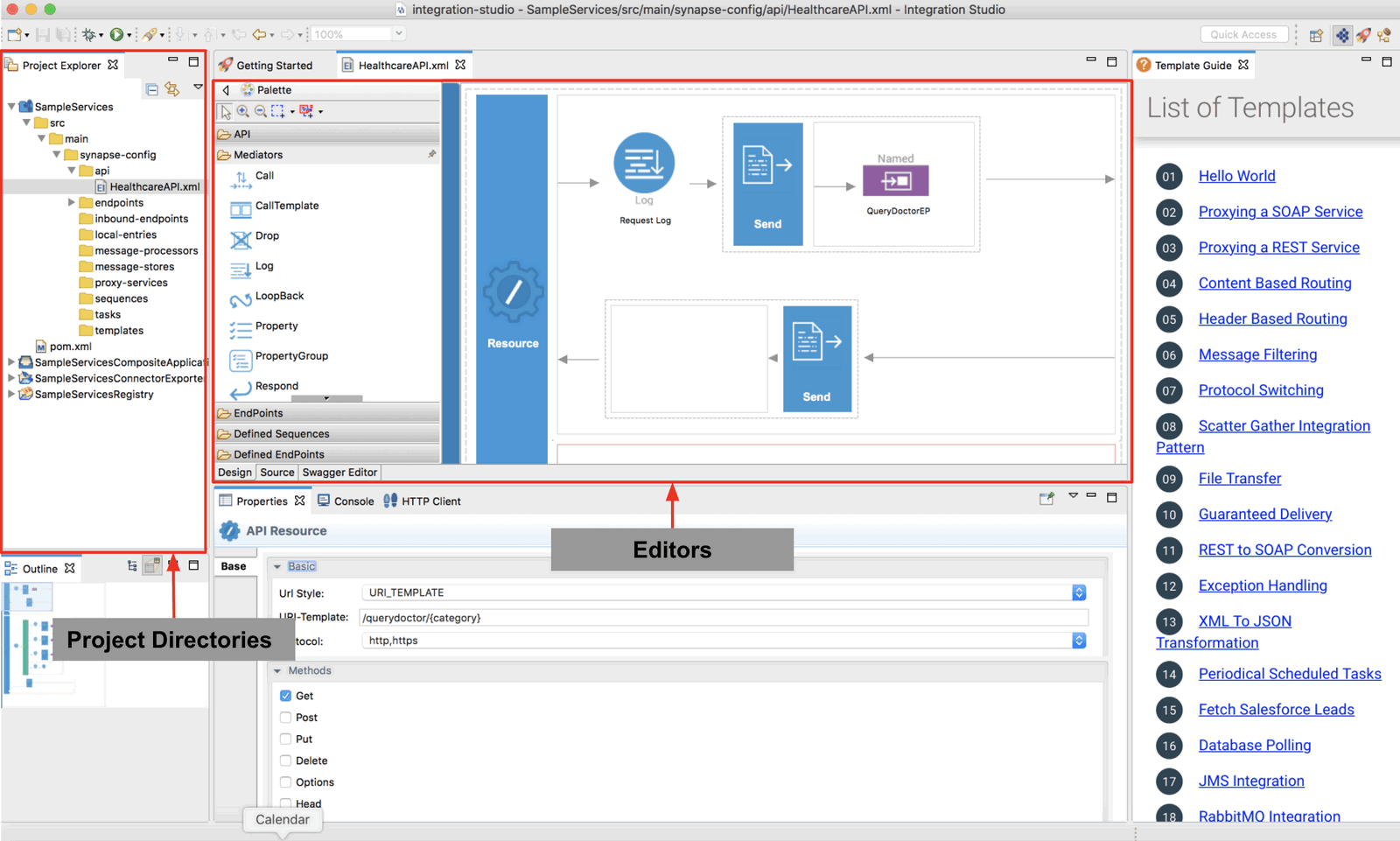This screenshot has height=841, width=1400.
Task: Click the Call mediator in palette
Action: (252, 177)
